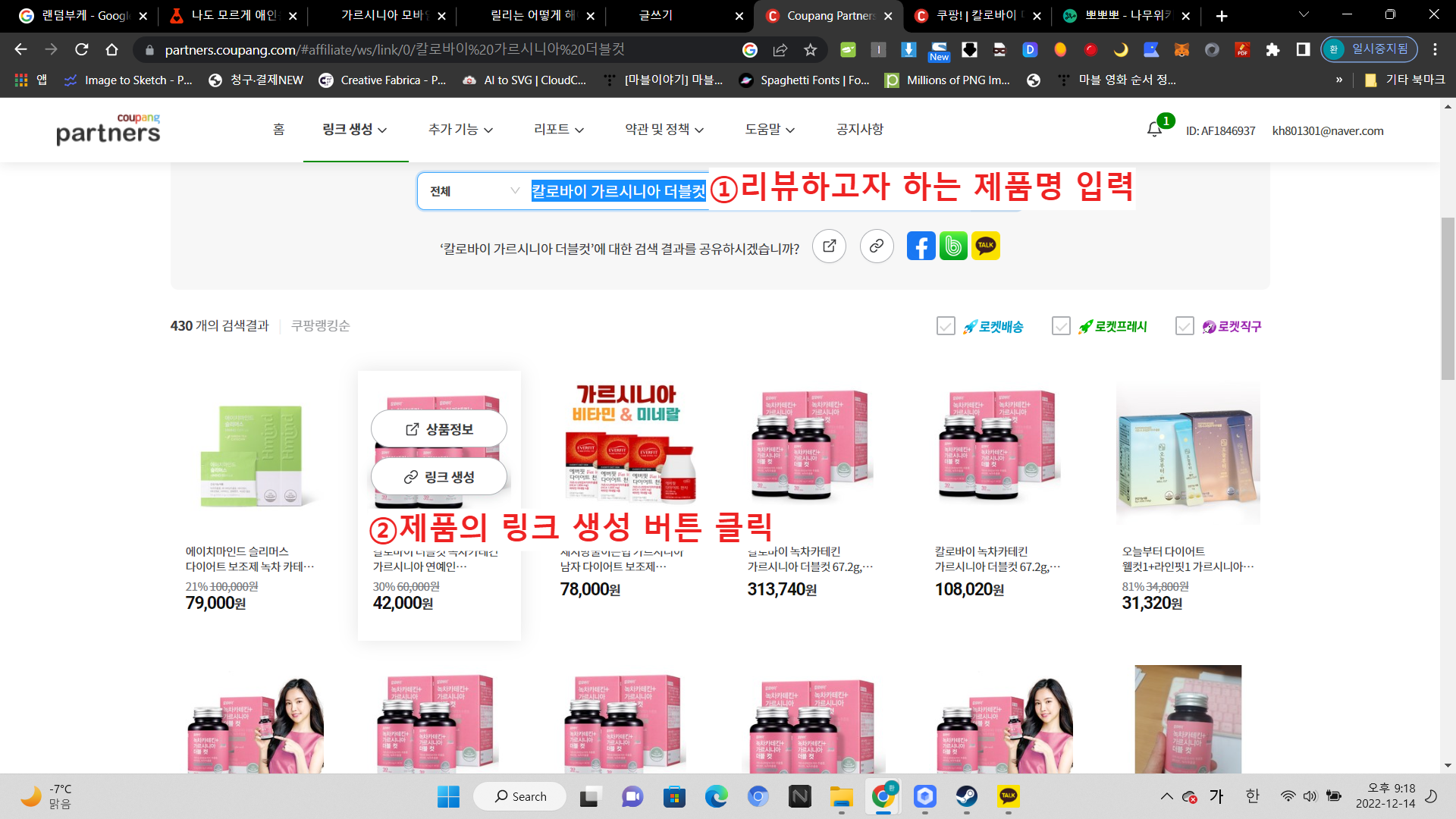Open Image to Sketch bookmark
The height and width of the screenshot is (819, 1456).
pyautogui.click(x=128, y=80)
